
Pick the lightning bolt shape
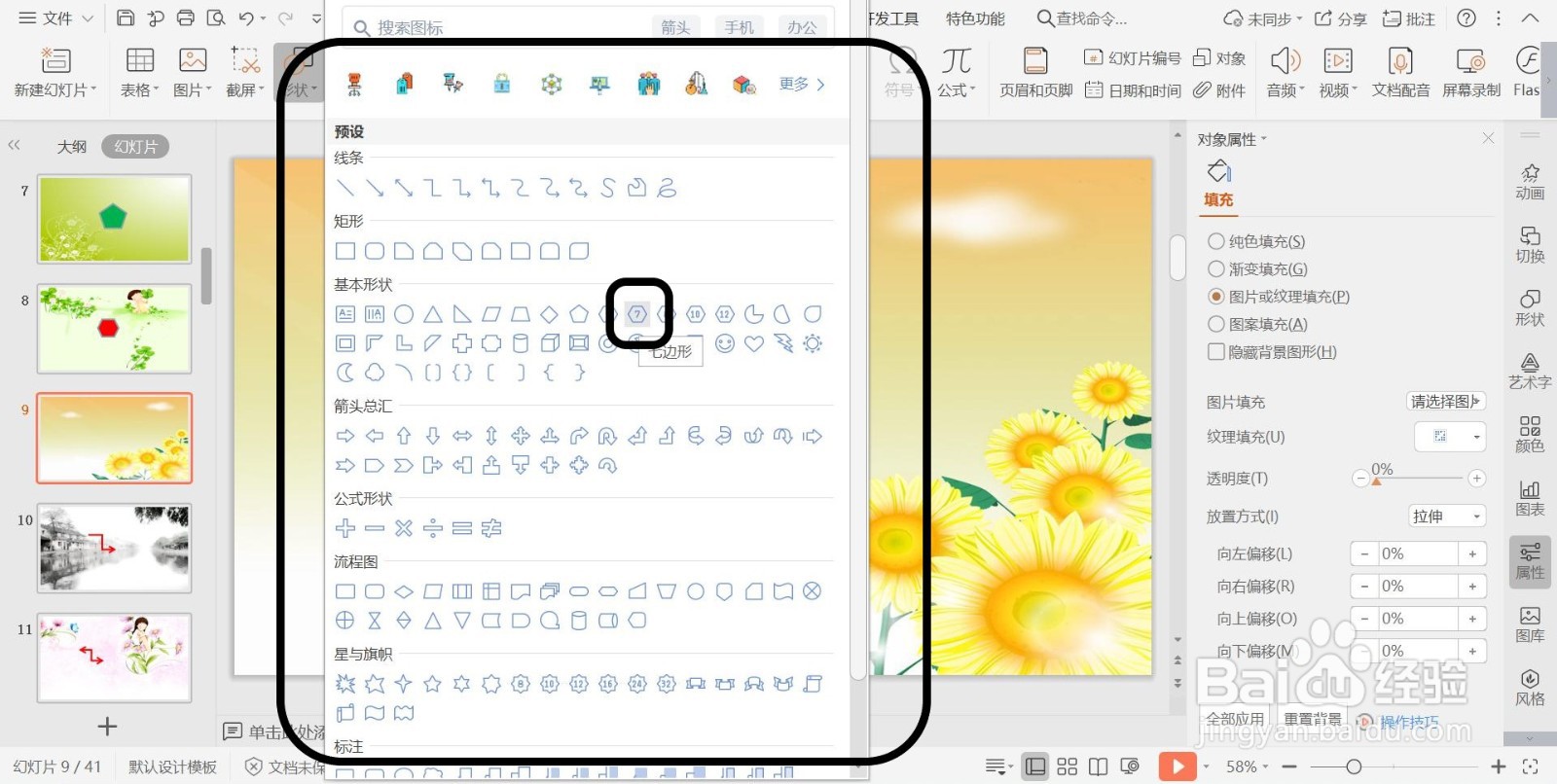click(x=783, y=343)
